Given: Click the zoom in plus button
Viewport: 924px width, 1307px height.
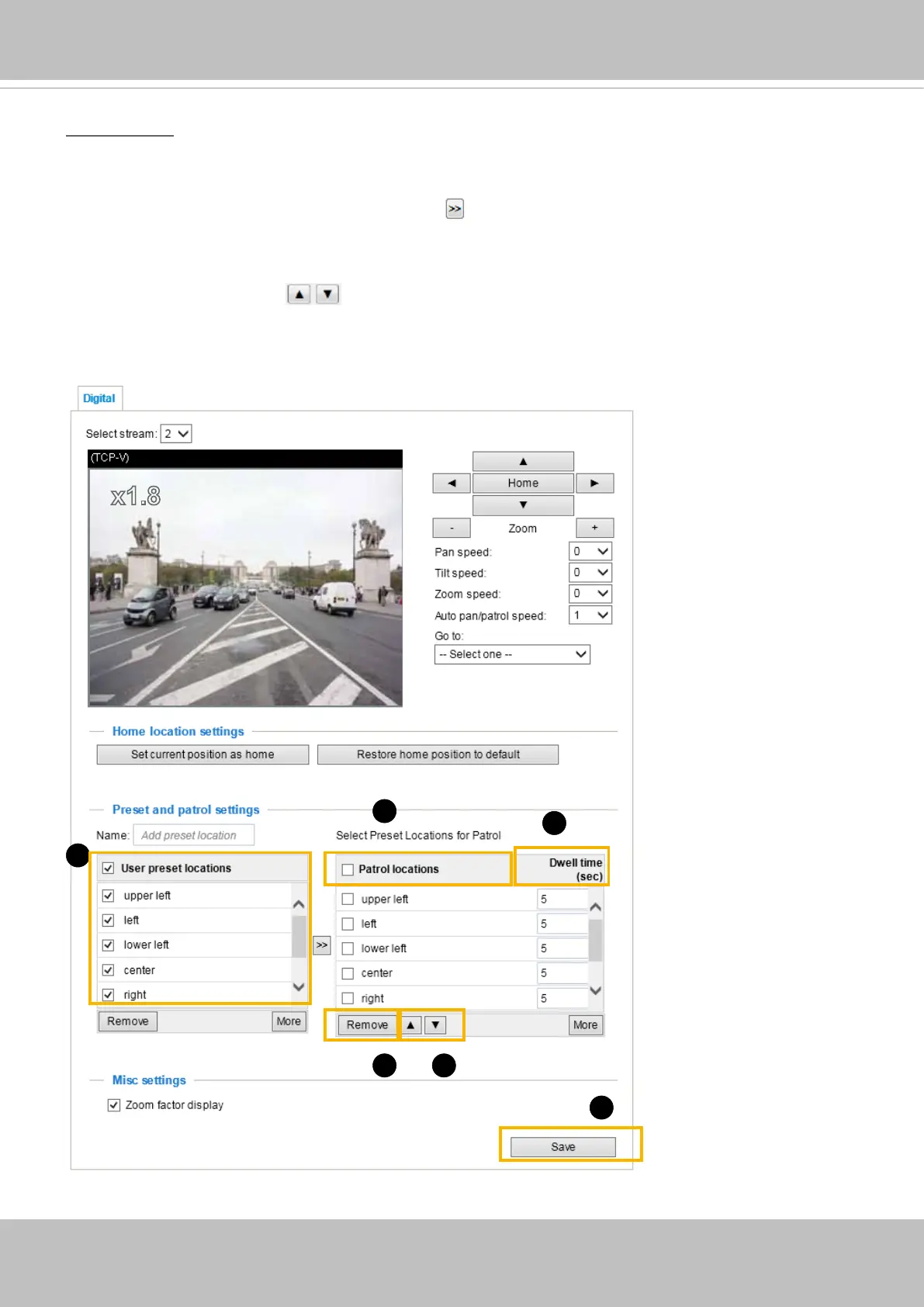Looking at the screenshot, I should click(x=594, y=529).
